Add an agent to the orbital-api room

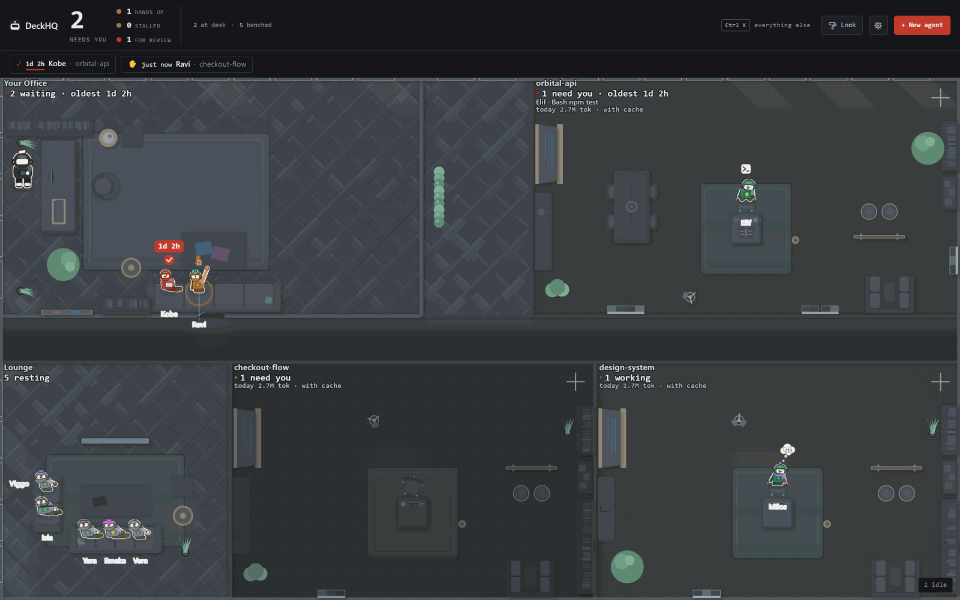[940, 97]
